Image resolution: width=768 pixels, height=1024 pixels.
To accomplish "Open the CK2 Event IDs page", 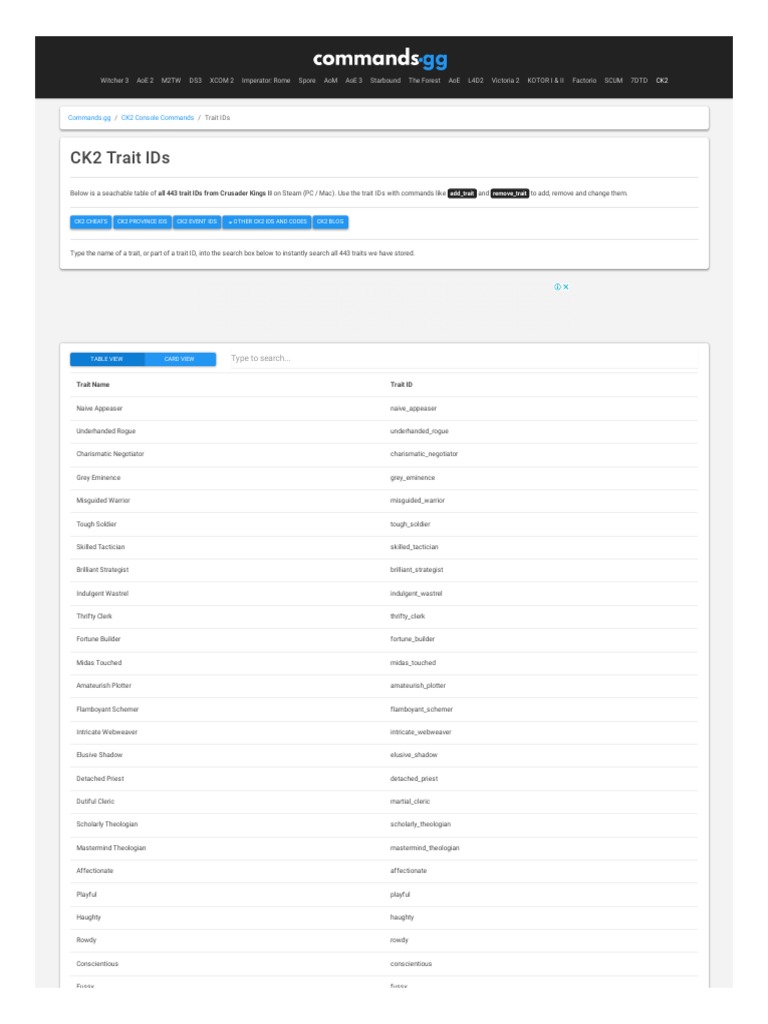I will 197,221.
